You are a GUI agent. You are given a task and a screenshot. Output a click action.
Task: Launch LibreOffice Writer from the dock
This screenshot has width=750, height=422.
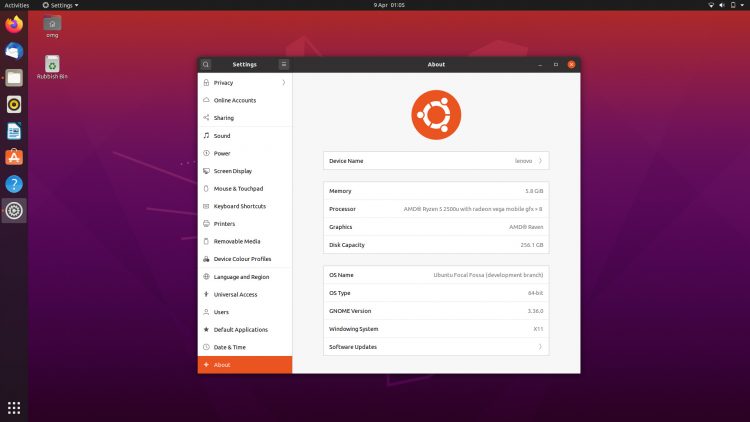(x=14, y=131)
